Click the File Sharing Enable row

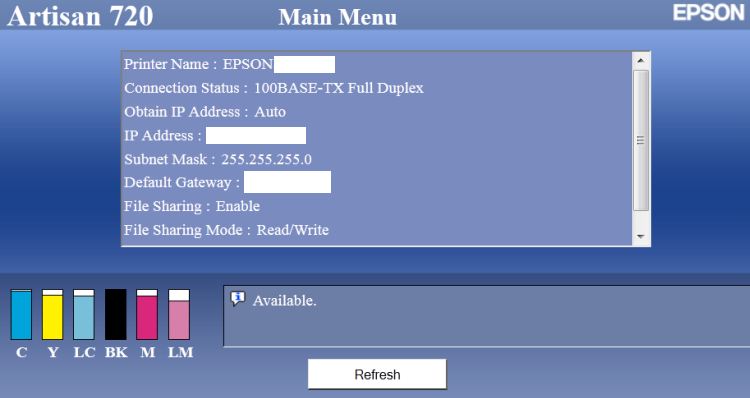192,206
